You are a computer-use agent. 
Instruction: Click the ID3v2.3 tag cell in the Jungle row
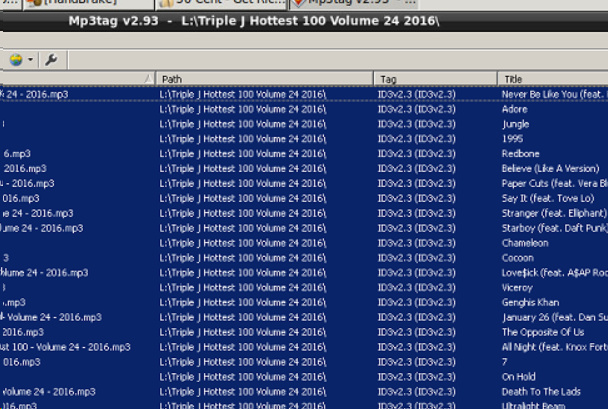coord(417,124)
